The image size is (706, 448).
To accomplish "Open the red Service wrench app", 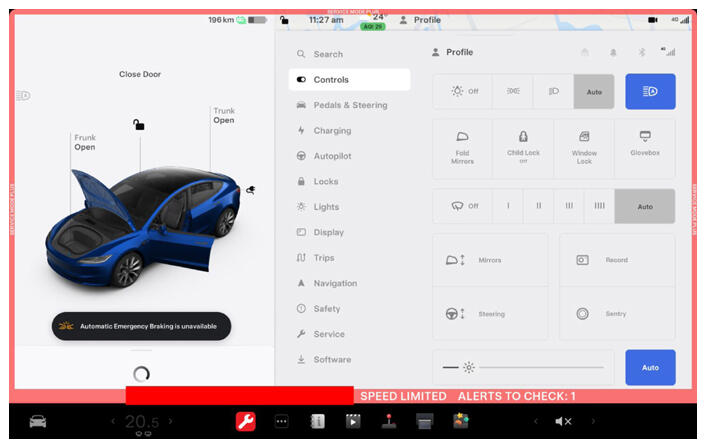I will pyautogui.click(x=245, y=421).
